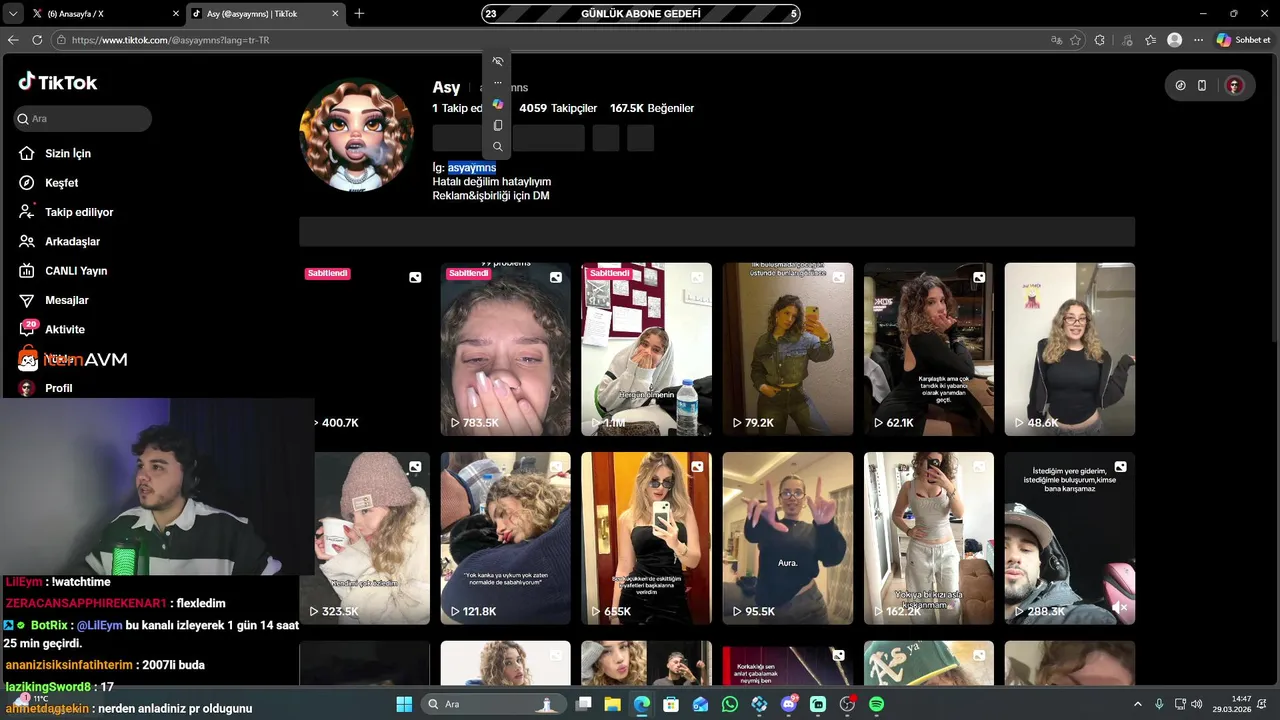Click the phone app icon in top-right pill

pos(1202,86)
